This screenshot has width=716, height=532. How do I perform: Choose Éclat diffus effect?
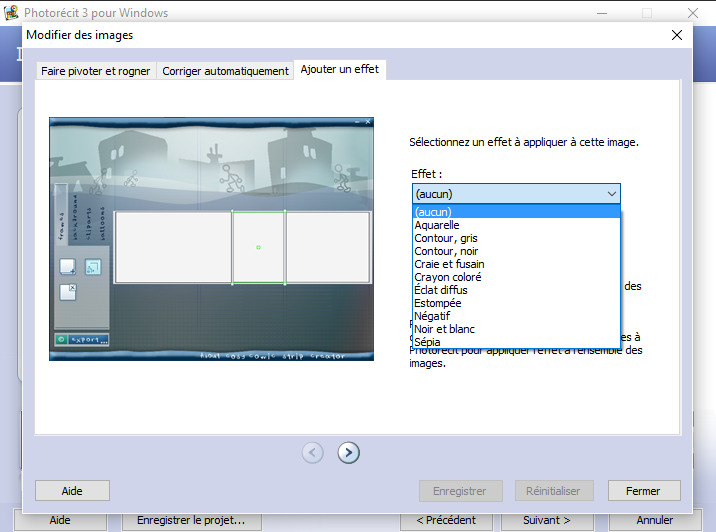(x=516, y=290)
